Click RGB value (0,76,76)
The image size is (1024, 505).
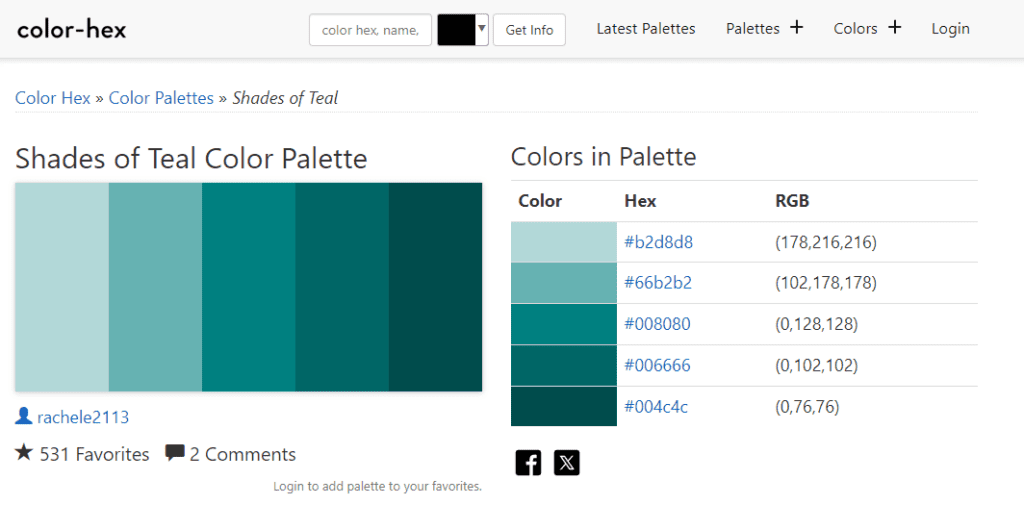coord(807,407)
